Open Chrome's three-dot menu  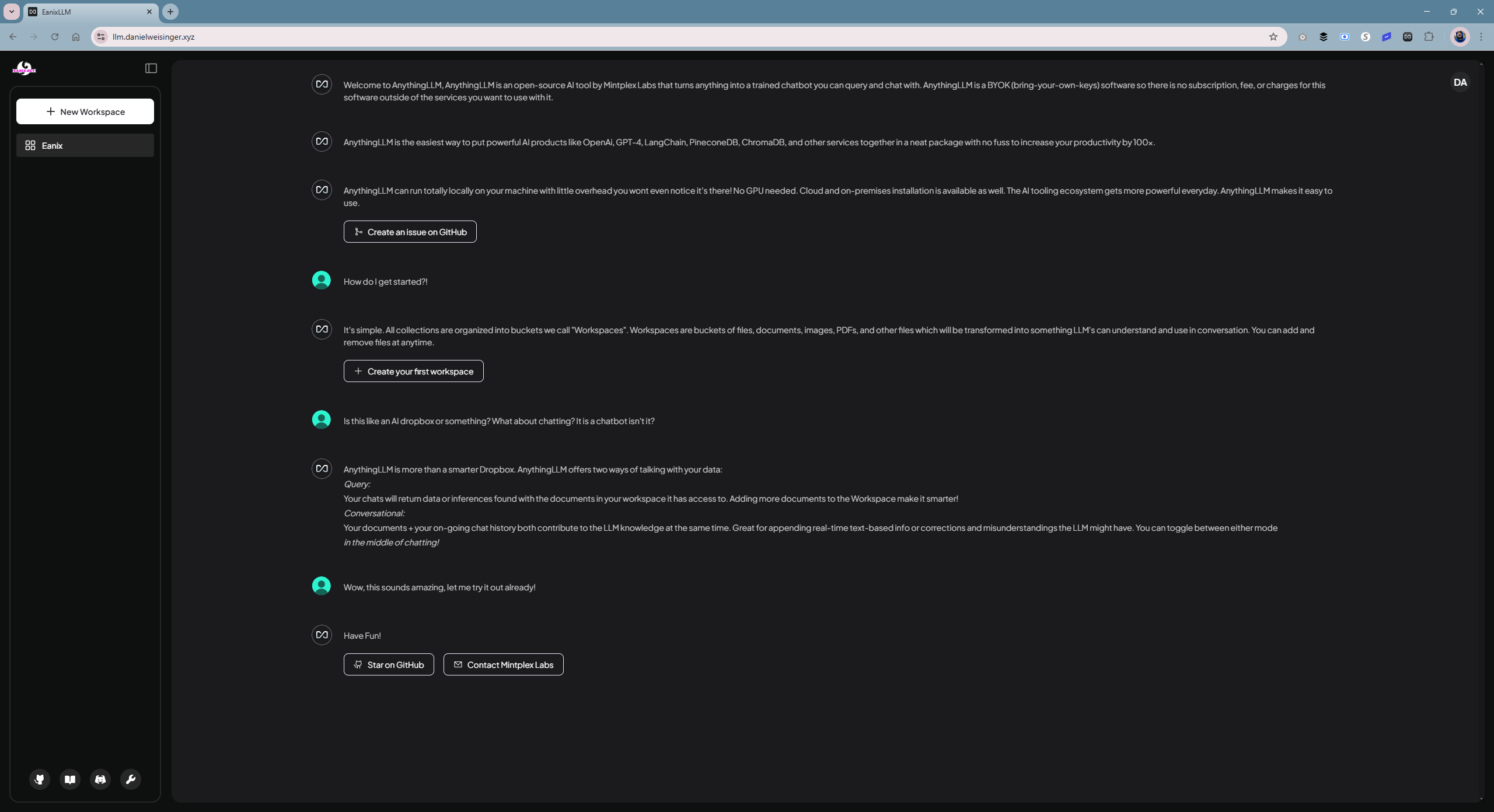point(1481,37)
